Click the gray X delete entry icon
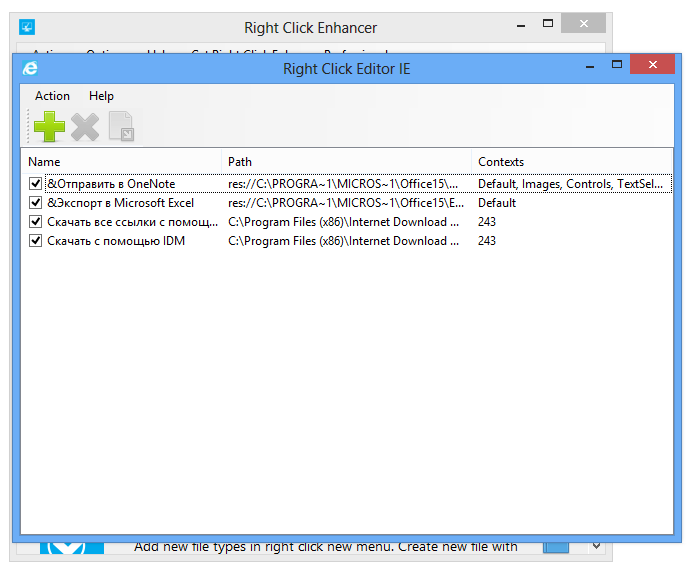Image resolution: width=699 pixels, height=582 pixels. [85, 127]
